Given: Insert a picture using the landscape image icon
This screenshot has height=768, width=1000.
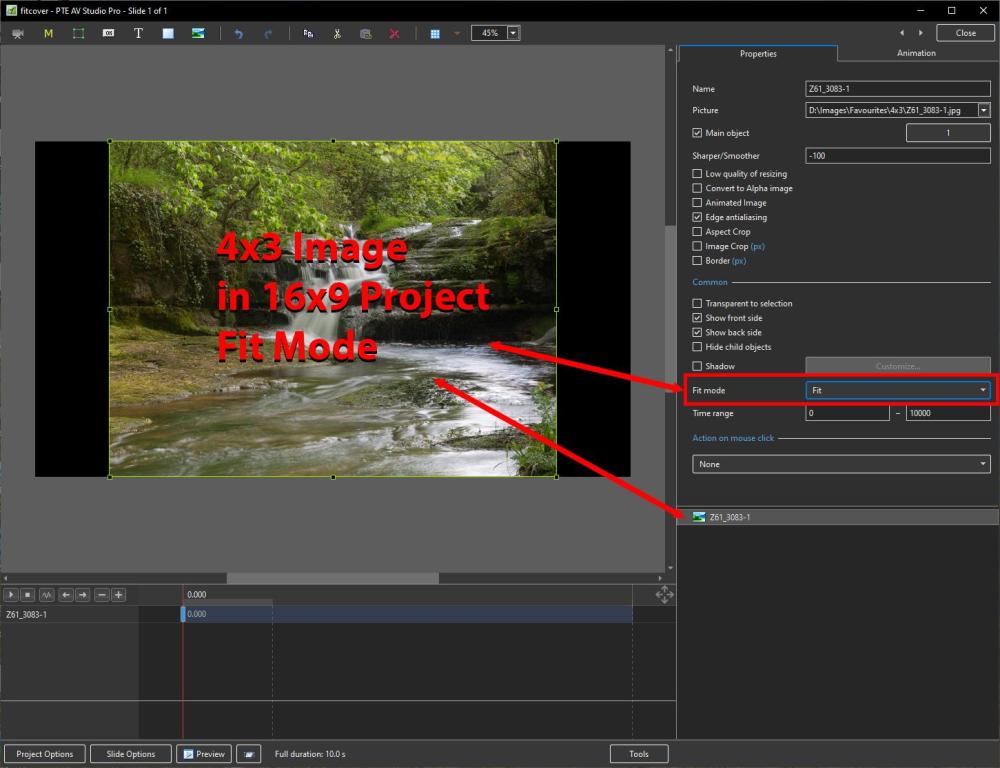Looking at the screenshot, I should tap(198, 33).
